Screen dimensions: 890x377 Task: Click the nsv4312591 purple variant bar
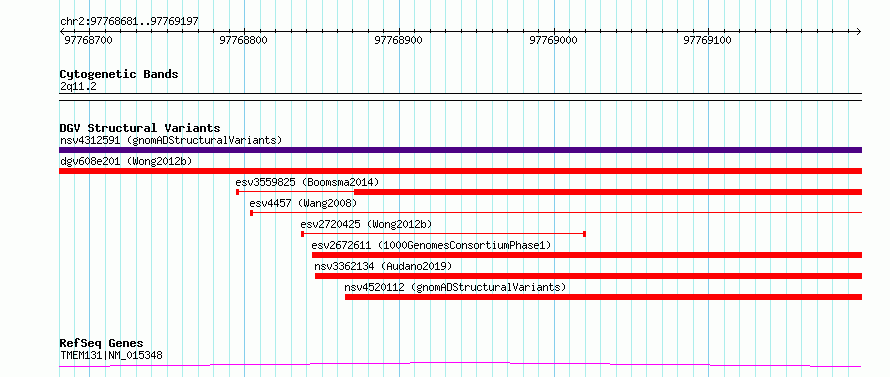tap(460, 150)
